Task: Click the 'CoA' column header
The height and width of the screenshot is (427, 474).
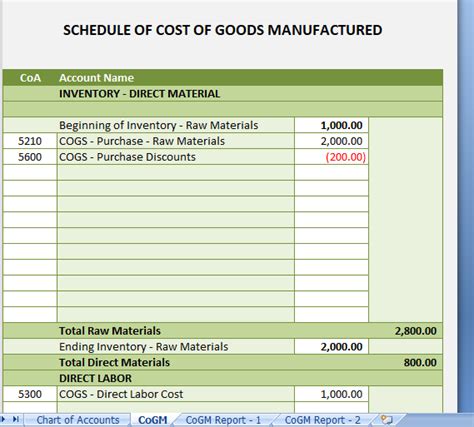Action: pyautogui.click(x=30, y=78)
